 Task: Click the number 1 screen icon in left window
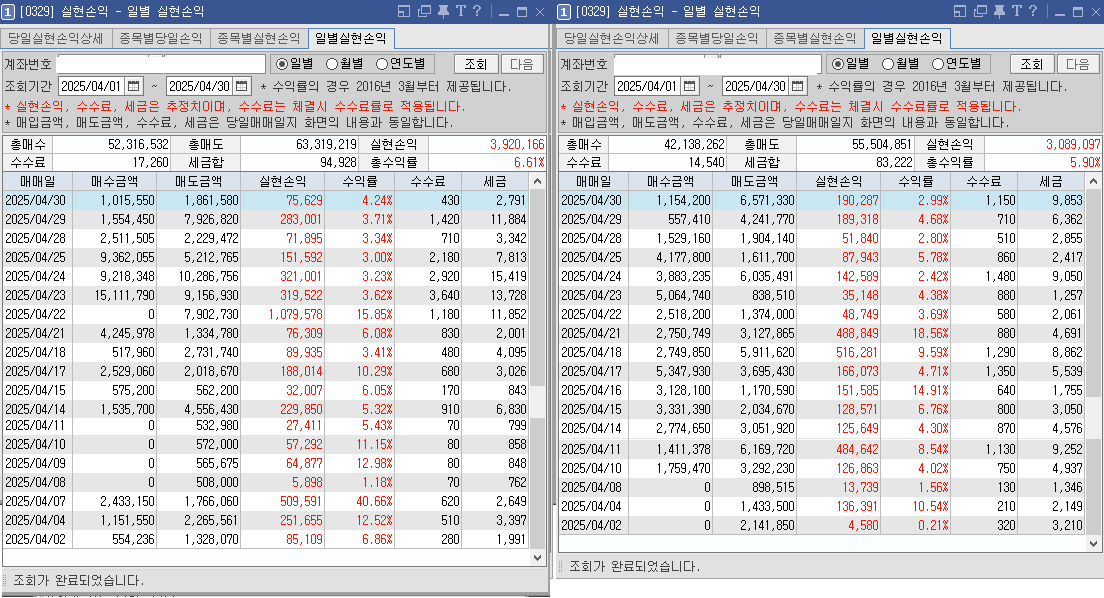pyautogui.click(x=8, y=12)
